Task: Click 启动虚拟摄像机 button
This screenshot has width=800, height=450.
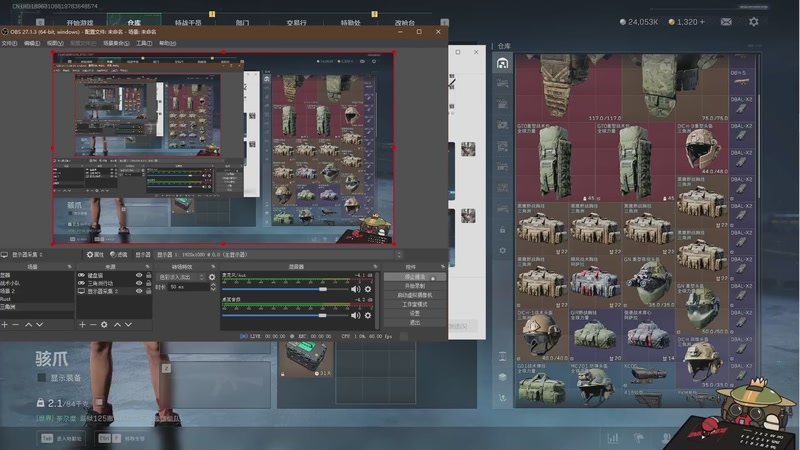Action: [414, 295]
